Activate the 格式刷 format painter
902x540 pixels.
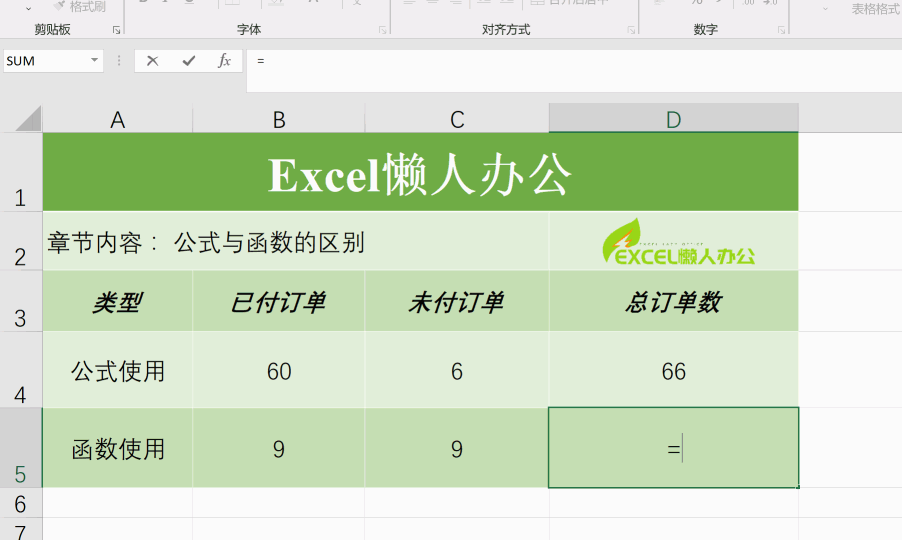click(79, 6)
